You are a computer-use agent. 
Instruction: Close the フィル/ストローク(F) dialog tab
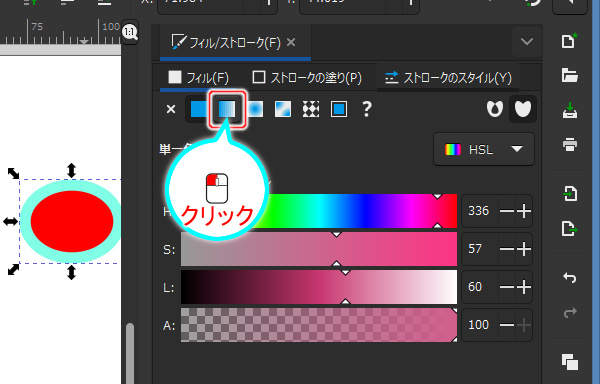tap(291, 42)
